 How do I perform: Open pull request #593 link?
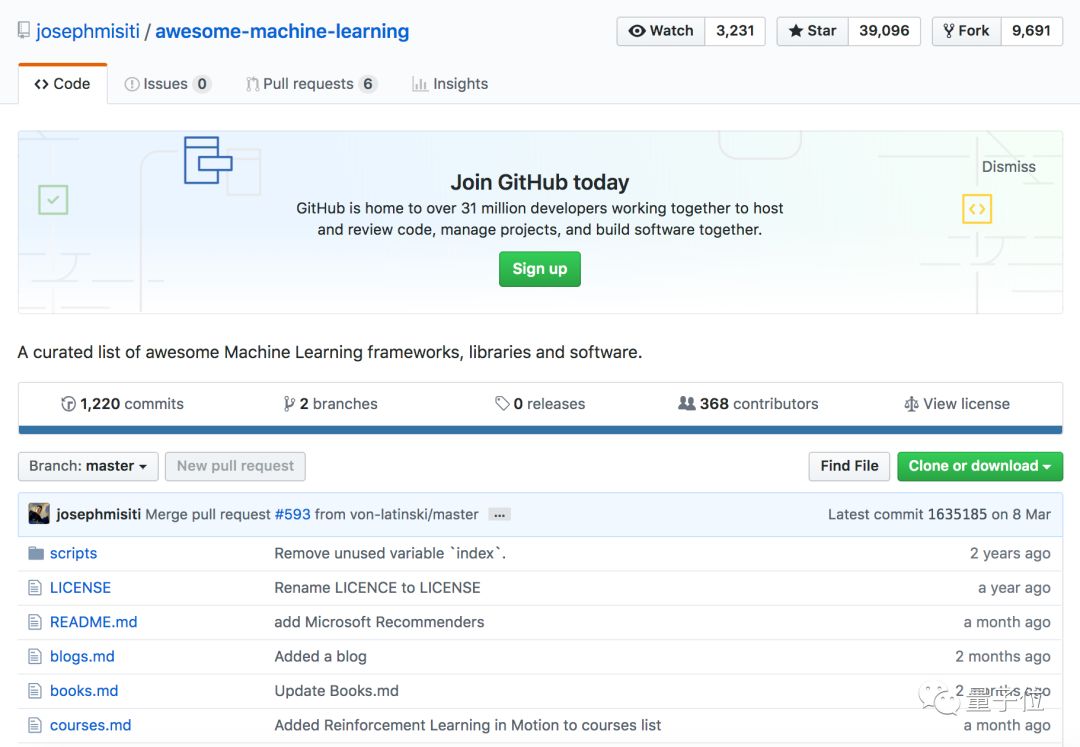click(293, 514)
